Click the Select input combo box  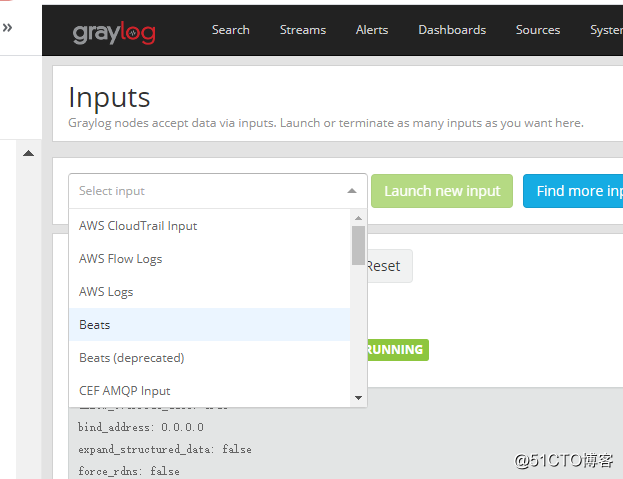[x=218, y=191]
